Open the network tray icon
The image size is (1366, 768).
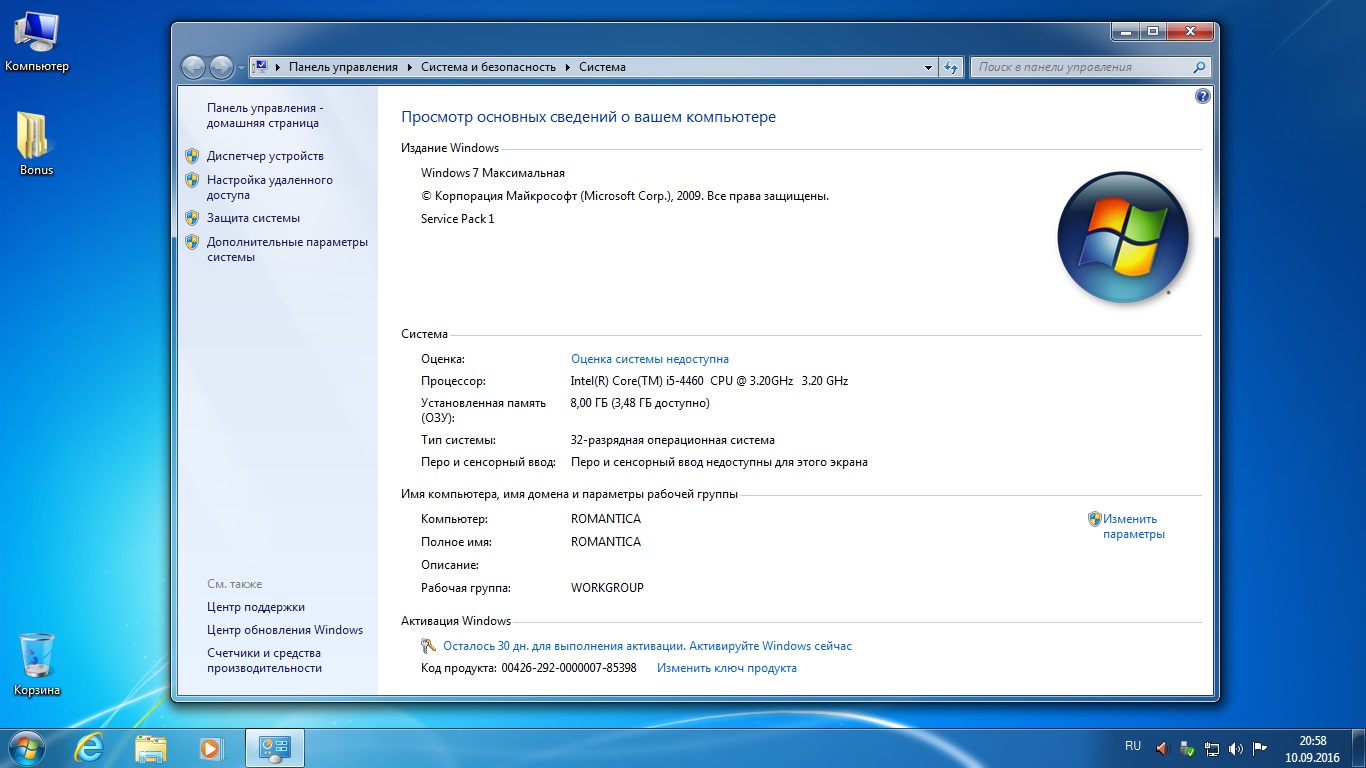click(1212, 747)
